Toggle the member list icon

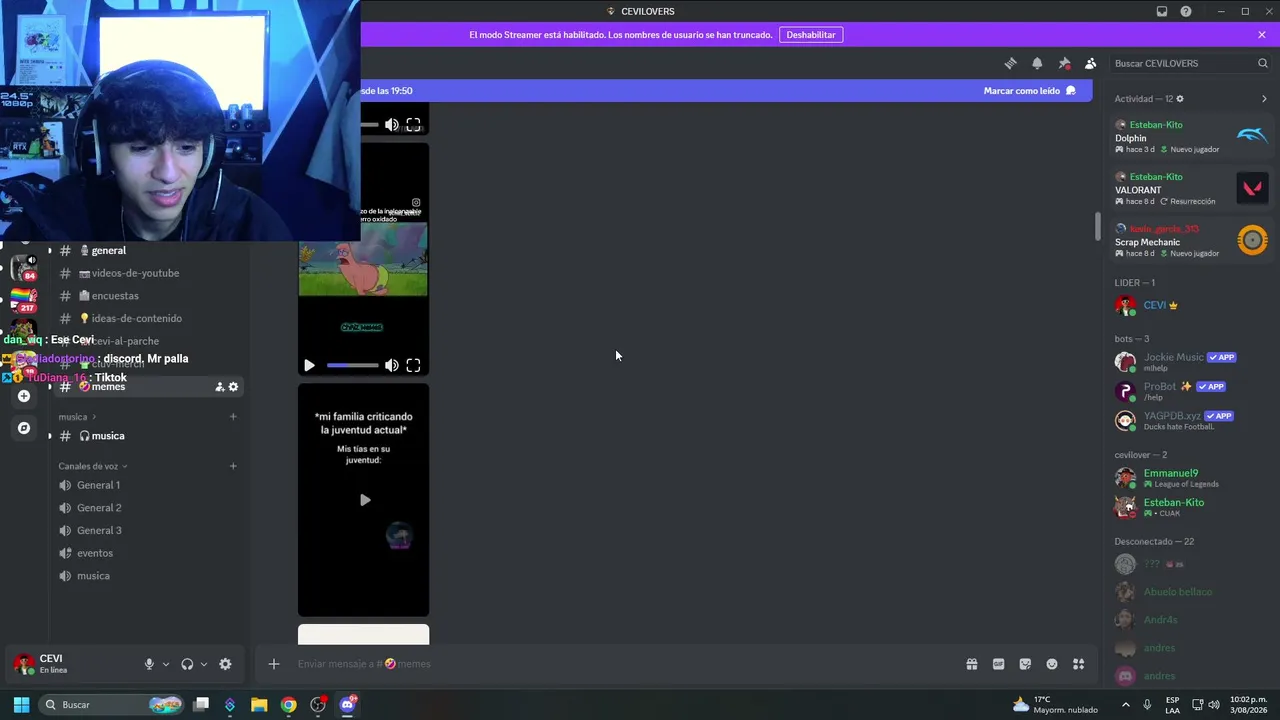click(1091, 63)
